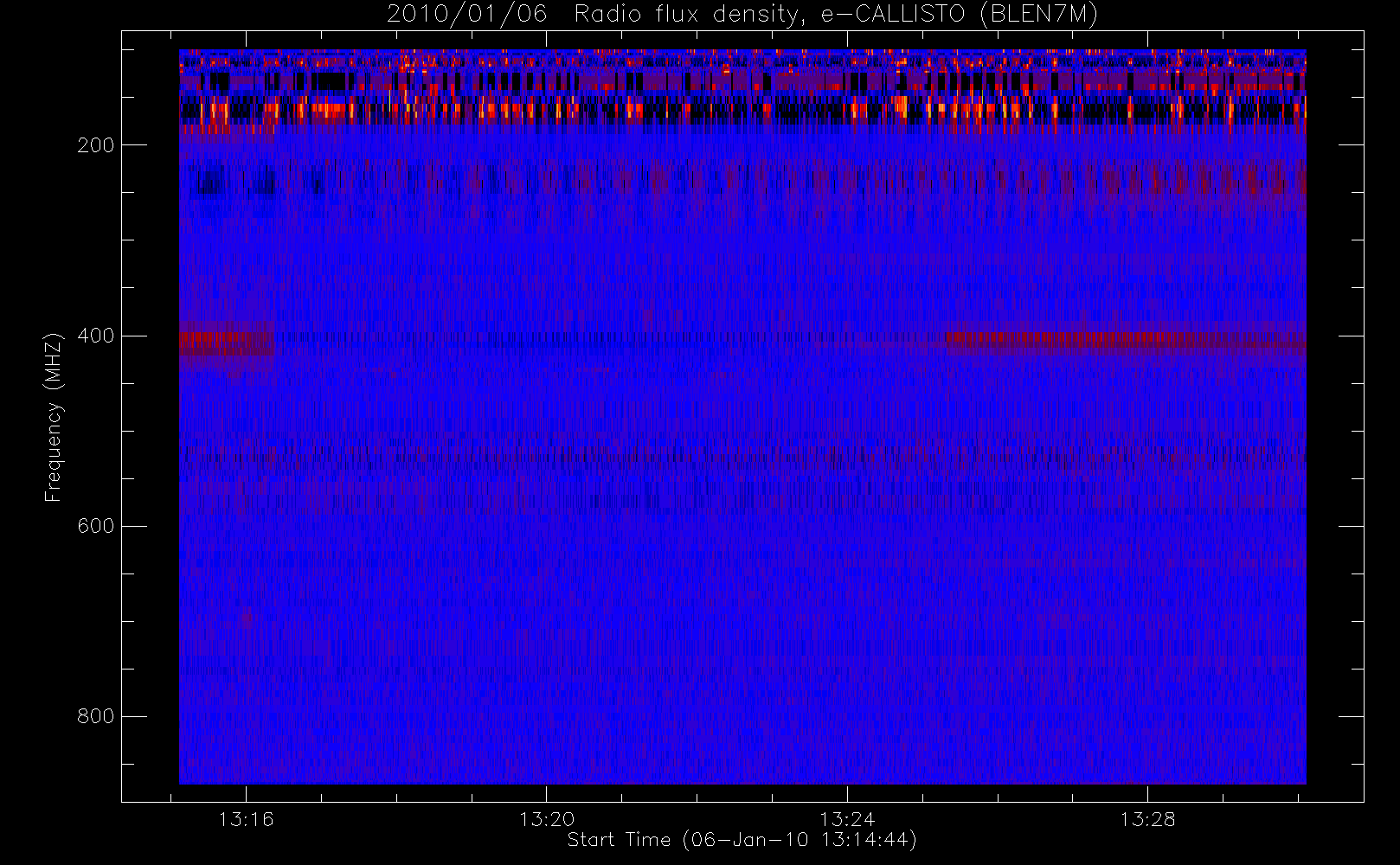Click the red 400 MHz emission band near 13:27

point(1125,339)
